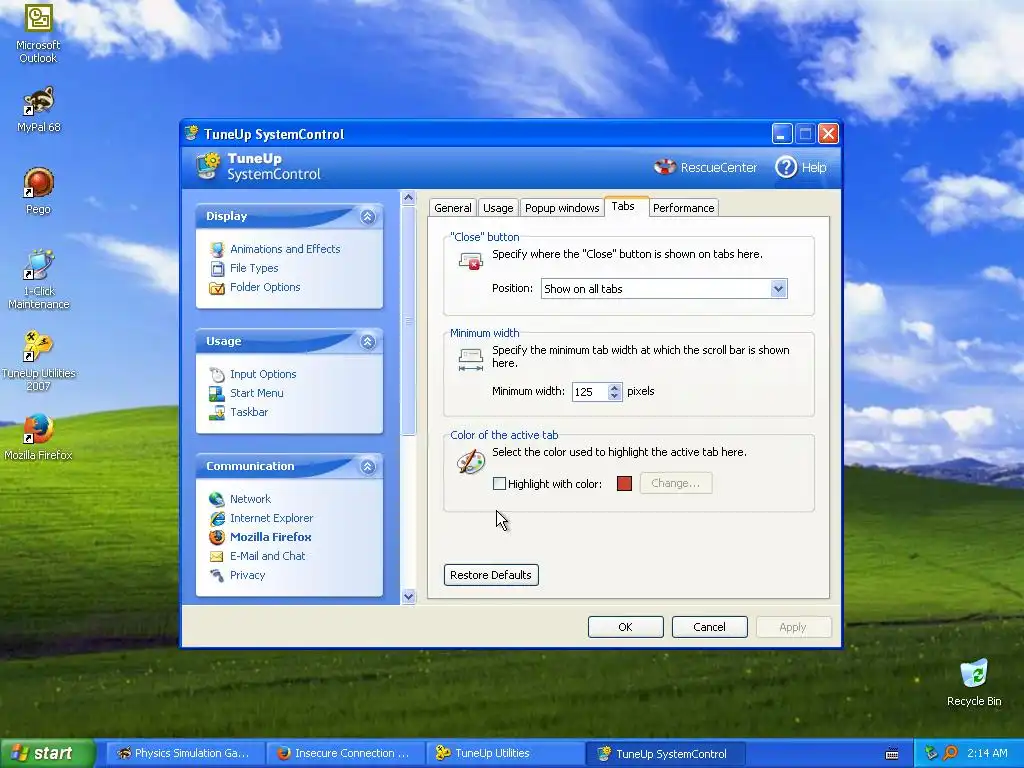
Task: Switch to the Usage tab
Action: [498, 208]
